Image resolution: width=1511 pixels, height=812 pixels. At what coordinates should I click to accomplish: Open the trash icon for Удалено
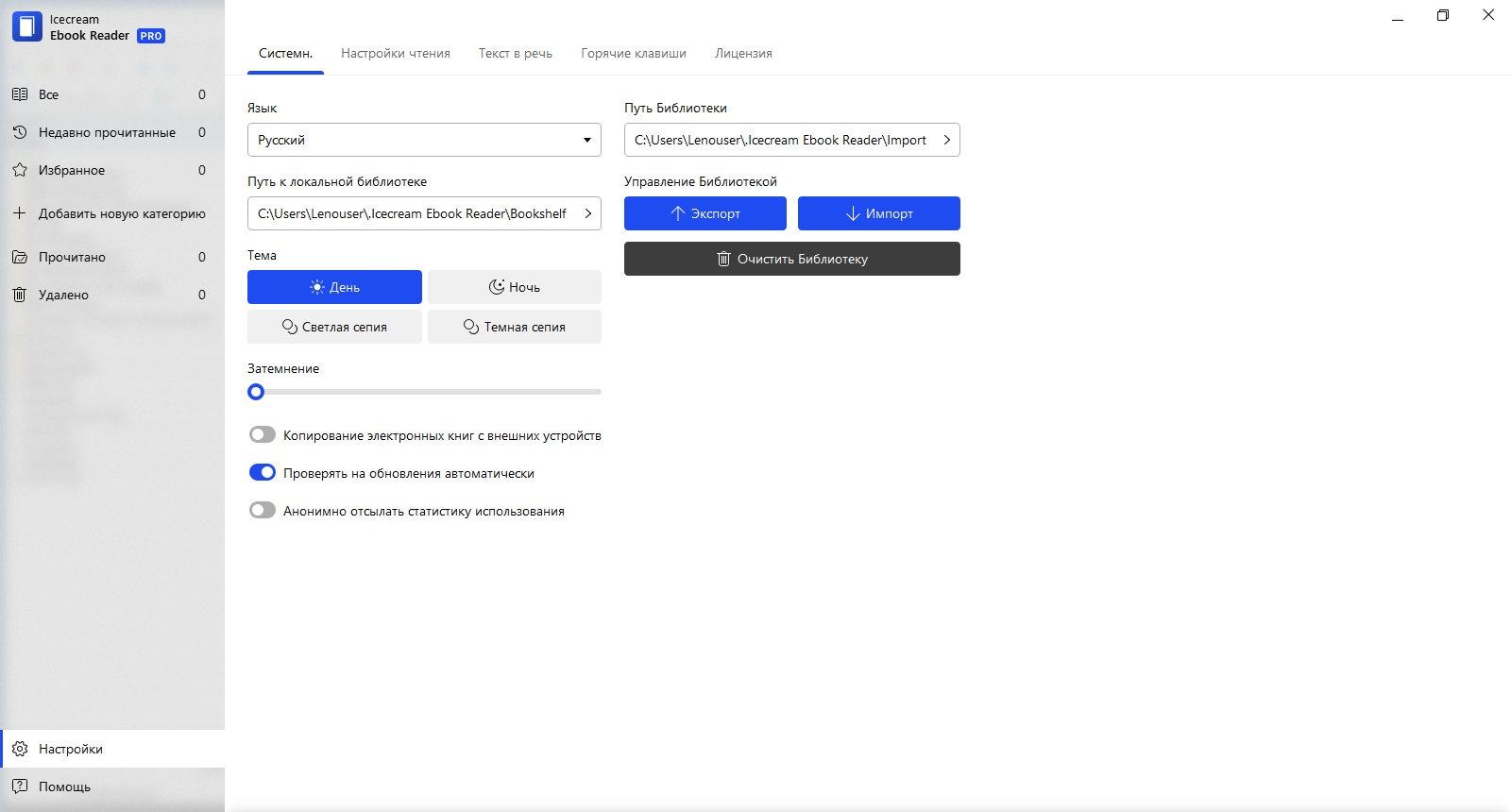pos(19,295)
